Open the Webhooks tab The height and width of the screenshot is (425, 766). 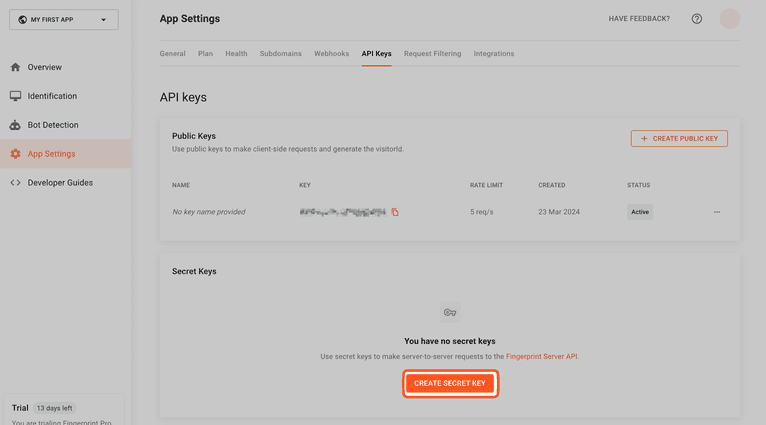331,54
